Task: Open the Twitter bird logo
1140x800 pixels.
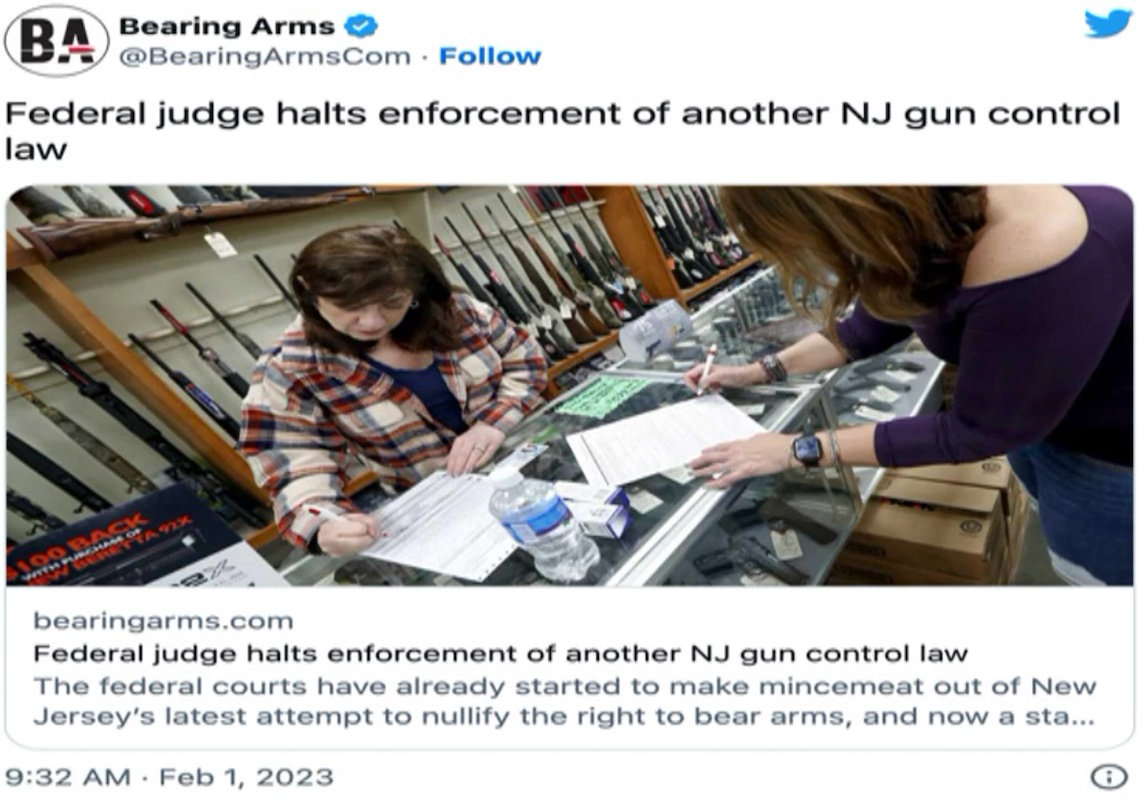Action: tap(1107, 23)
